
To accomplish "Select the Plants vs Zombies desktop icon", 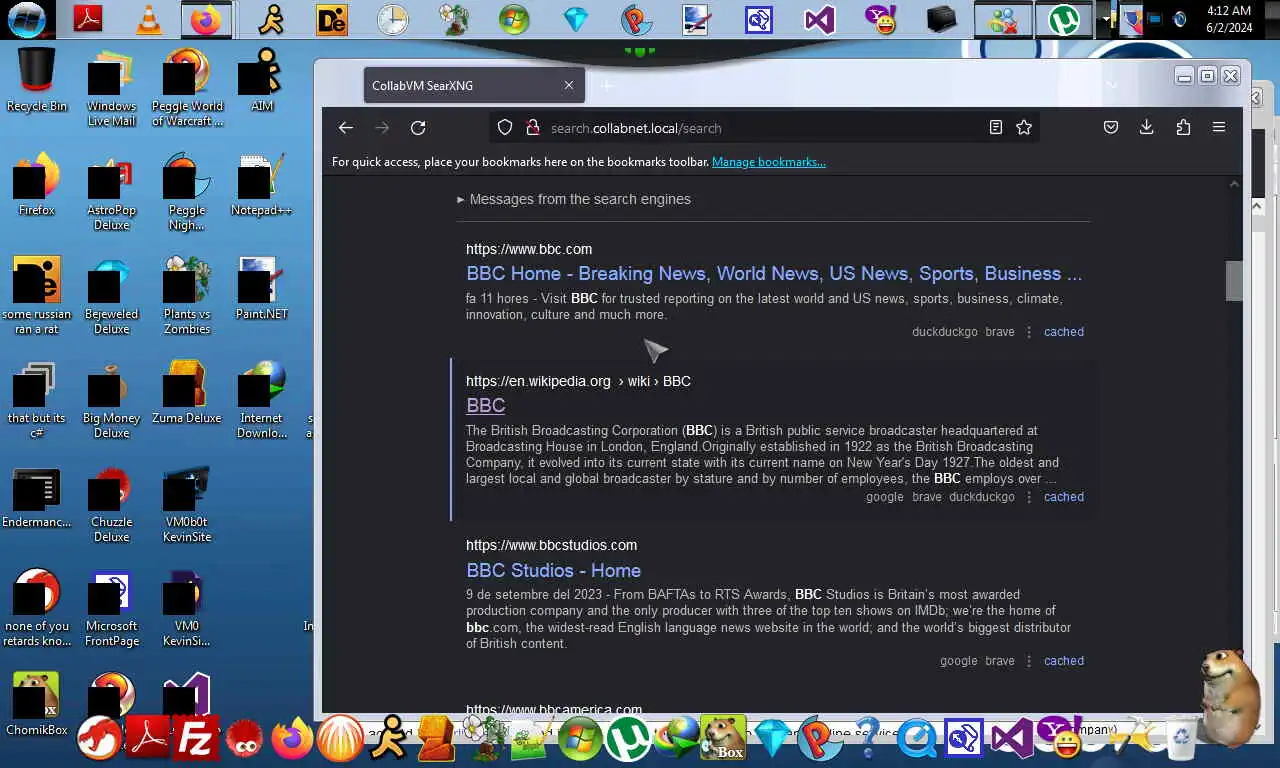I will pos(187,296).
